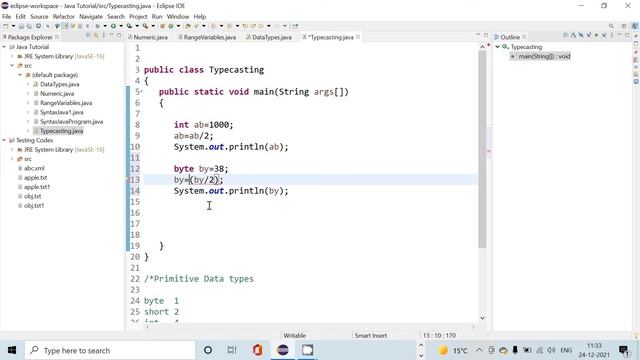Open the Navigate menu
Image resolution: width=640 pixels, height=360 pixels.
pyautogui.click(x=91, y=17)
